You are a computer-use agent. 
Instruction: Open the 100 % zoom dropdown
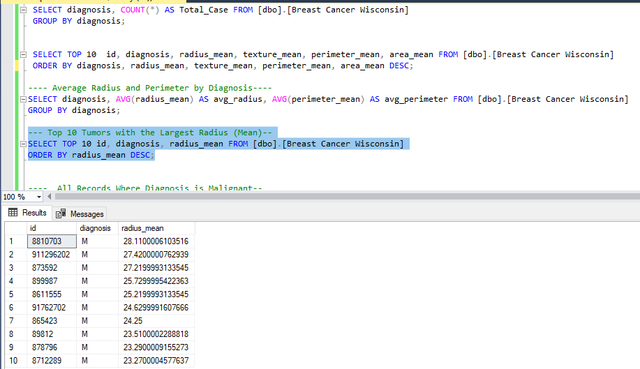(x=39, y=197)
